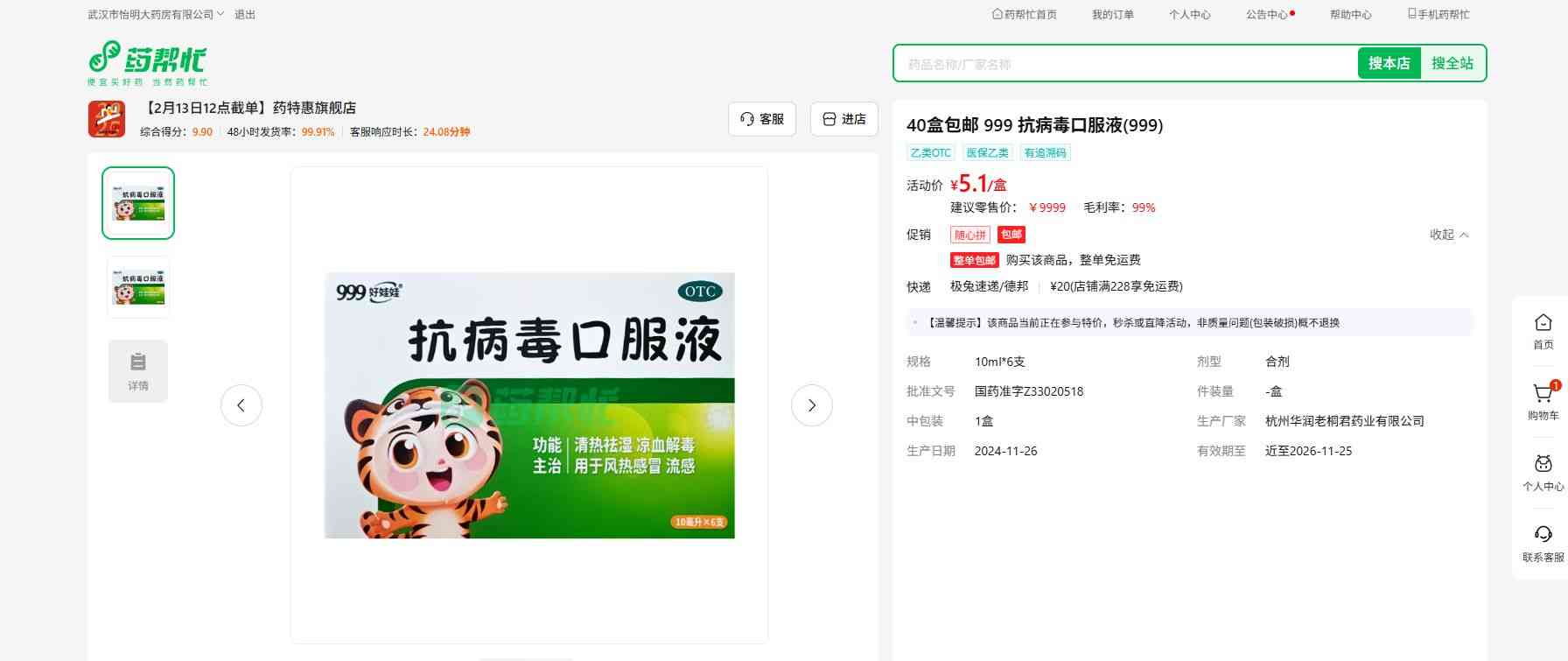Image resolution: width=1568 pixels, height=661 pixels.
Task: Show next product image arrow
Action: coord(811,405)
